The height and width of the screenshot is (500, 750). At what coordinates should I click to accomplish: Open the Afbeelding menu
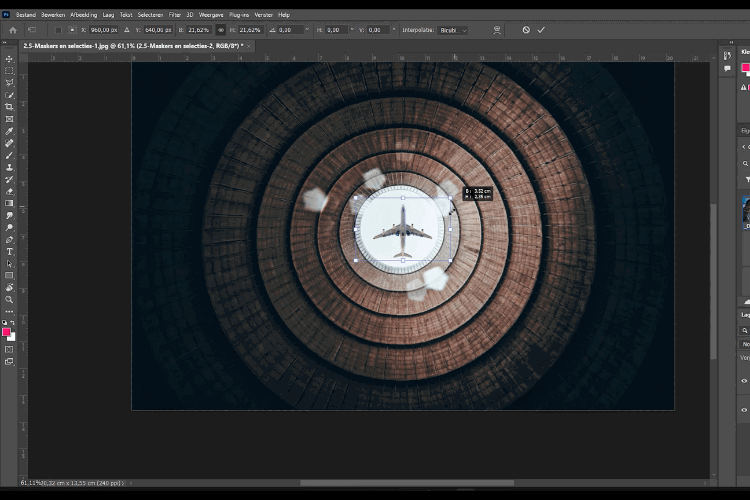coord(83,15)
